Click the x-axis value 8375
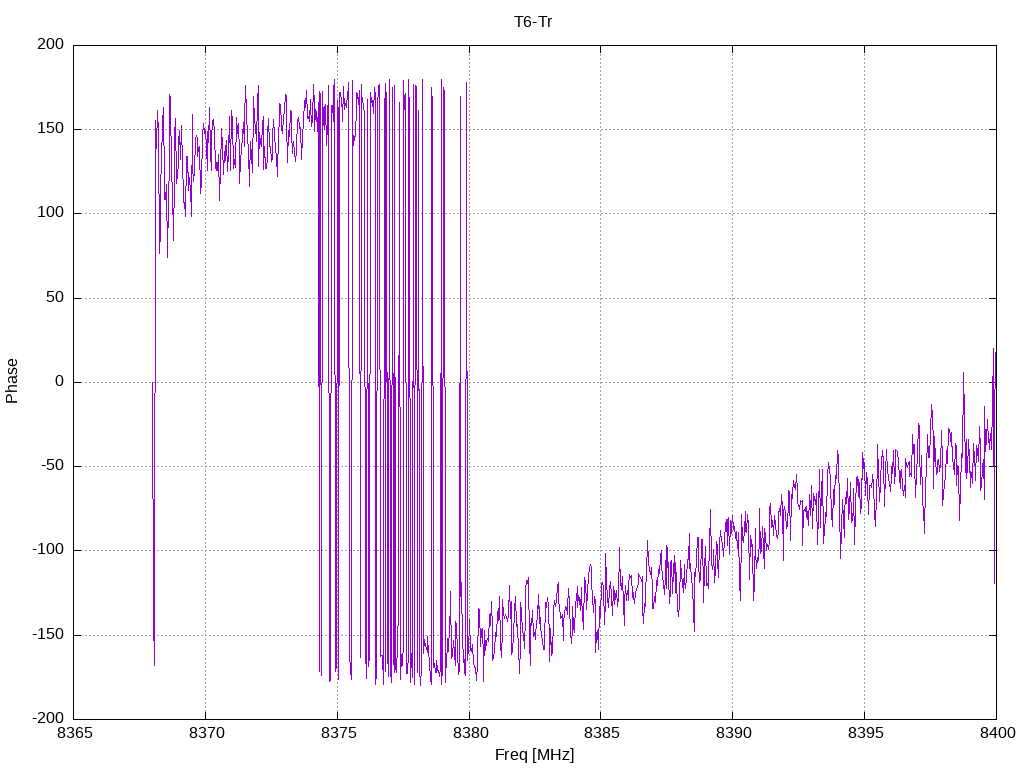Image resolution: width=1024 pixels, height=768 pixels. pyautogui.click(x=338, y=733)
